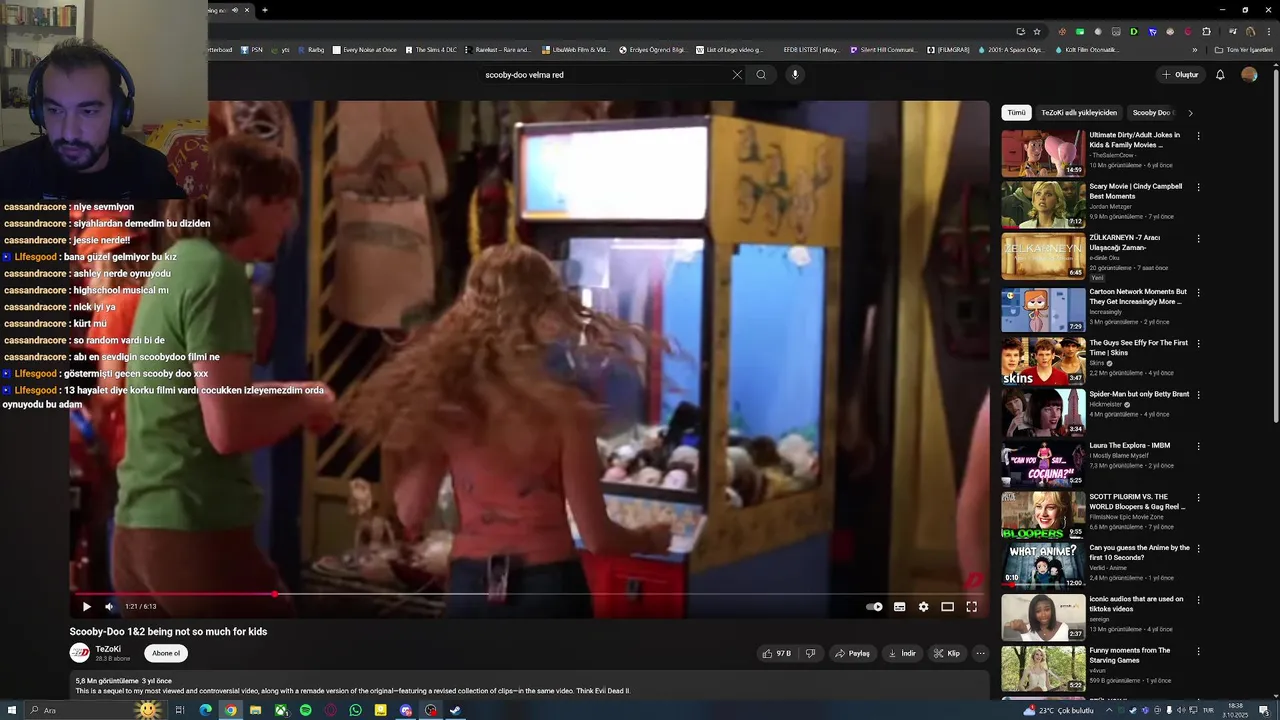
Task: Open the TeZoKi channel name link
Action: tap(108, 649)
